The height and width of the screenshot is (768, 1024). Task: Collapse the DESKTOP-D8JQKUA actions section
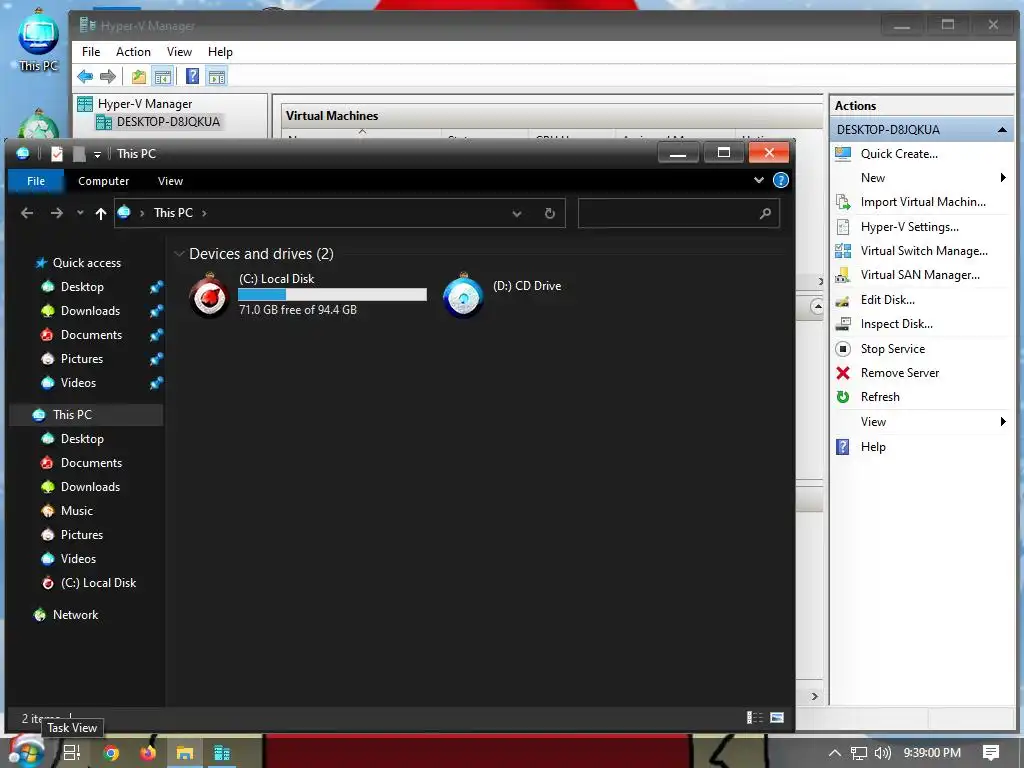(1002, 130)
